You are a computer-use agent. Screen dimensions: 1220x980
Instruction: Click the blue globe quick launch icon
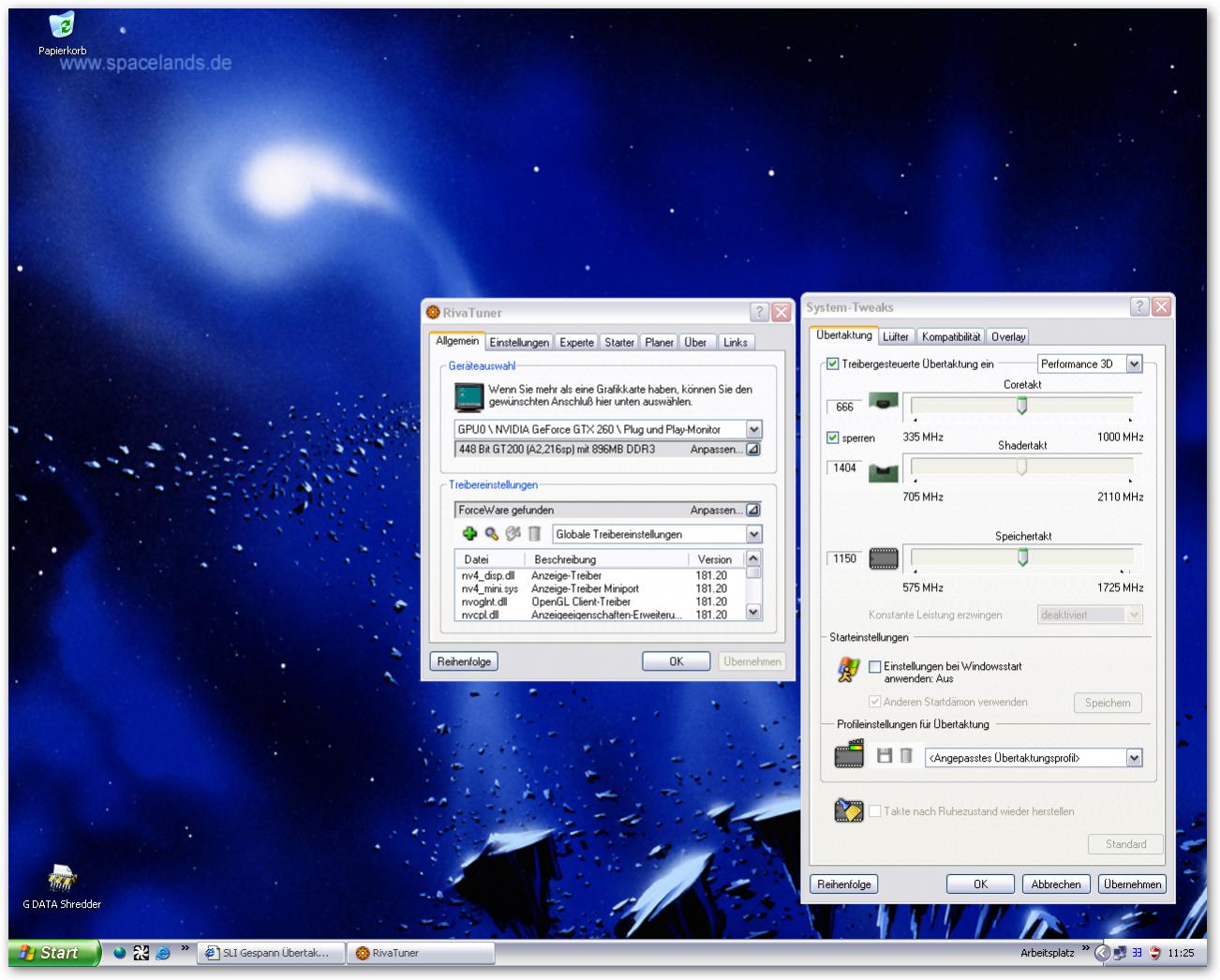click(119, 953)
